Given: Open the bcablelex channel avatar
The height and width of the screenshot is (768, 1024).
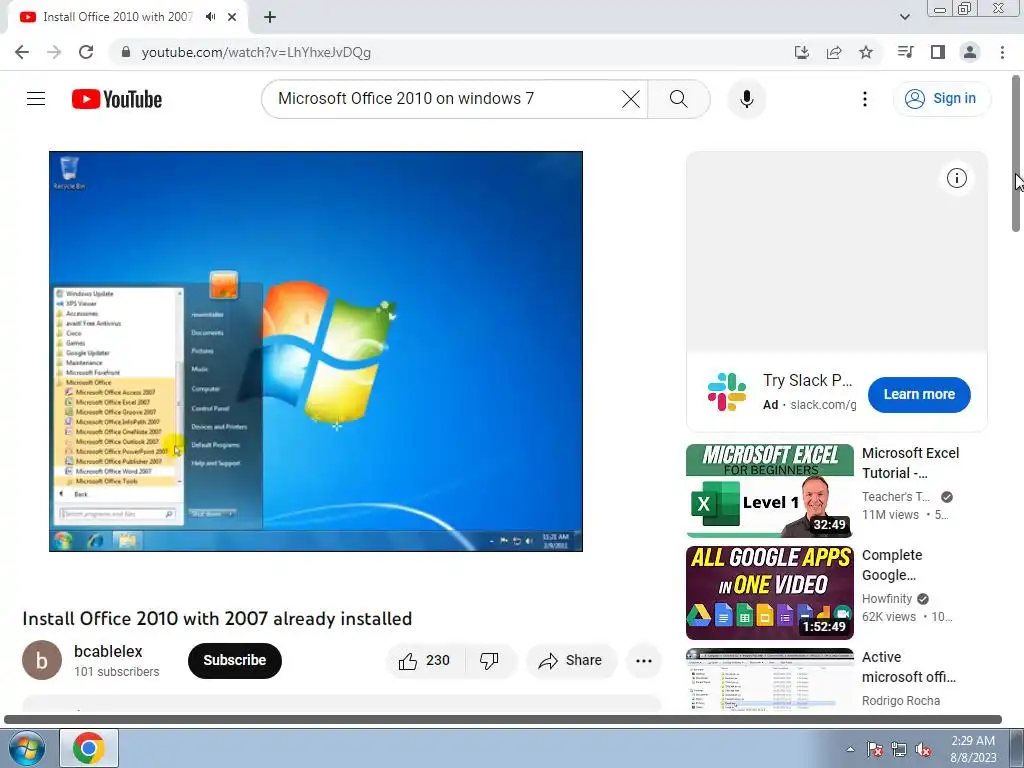Looking at the screenshot, I should [x=42, y=660].
